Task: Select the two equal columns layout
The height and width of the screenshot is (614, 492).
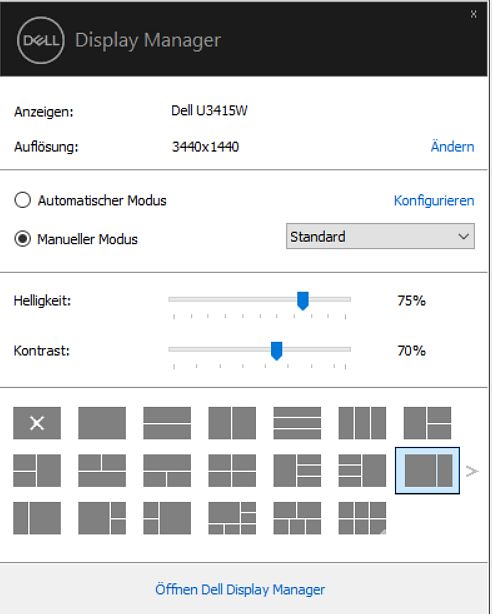Action: tap(232, 423)
